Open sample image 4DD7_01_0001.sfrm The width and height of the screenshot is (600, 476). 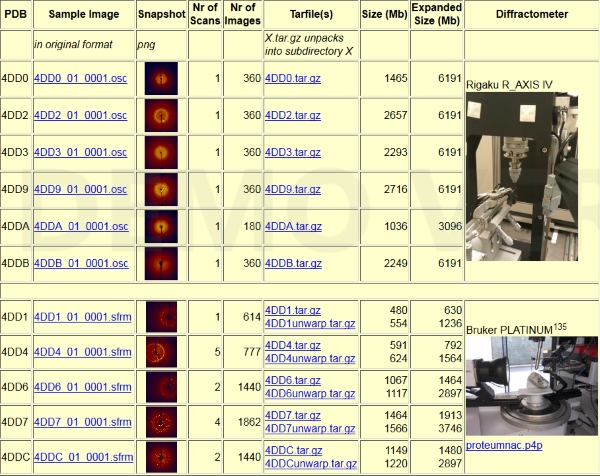coord(83,422)
